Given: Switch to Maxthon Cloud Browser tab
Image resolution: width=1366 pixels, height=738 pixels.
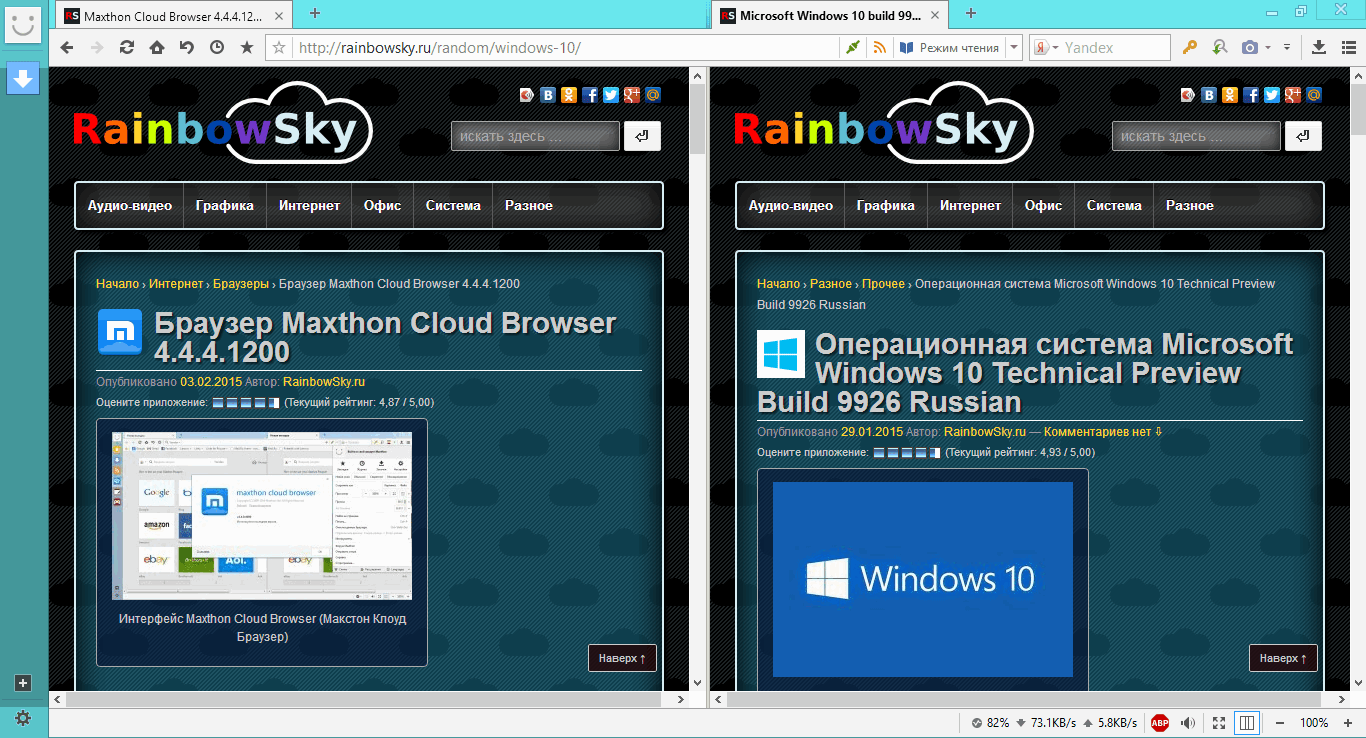Looking at the screenshot, I should click(173, 15).
